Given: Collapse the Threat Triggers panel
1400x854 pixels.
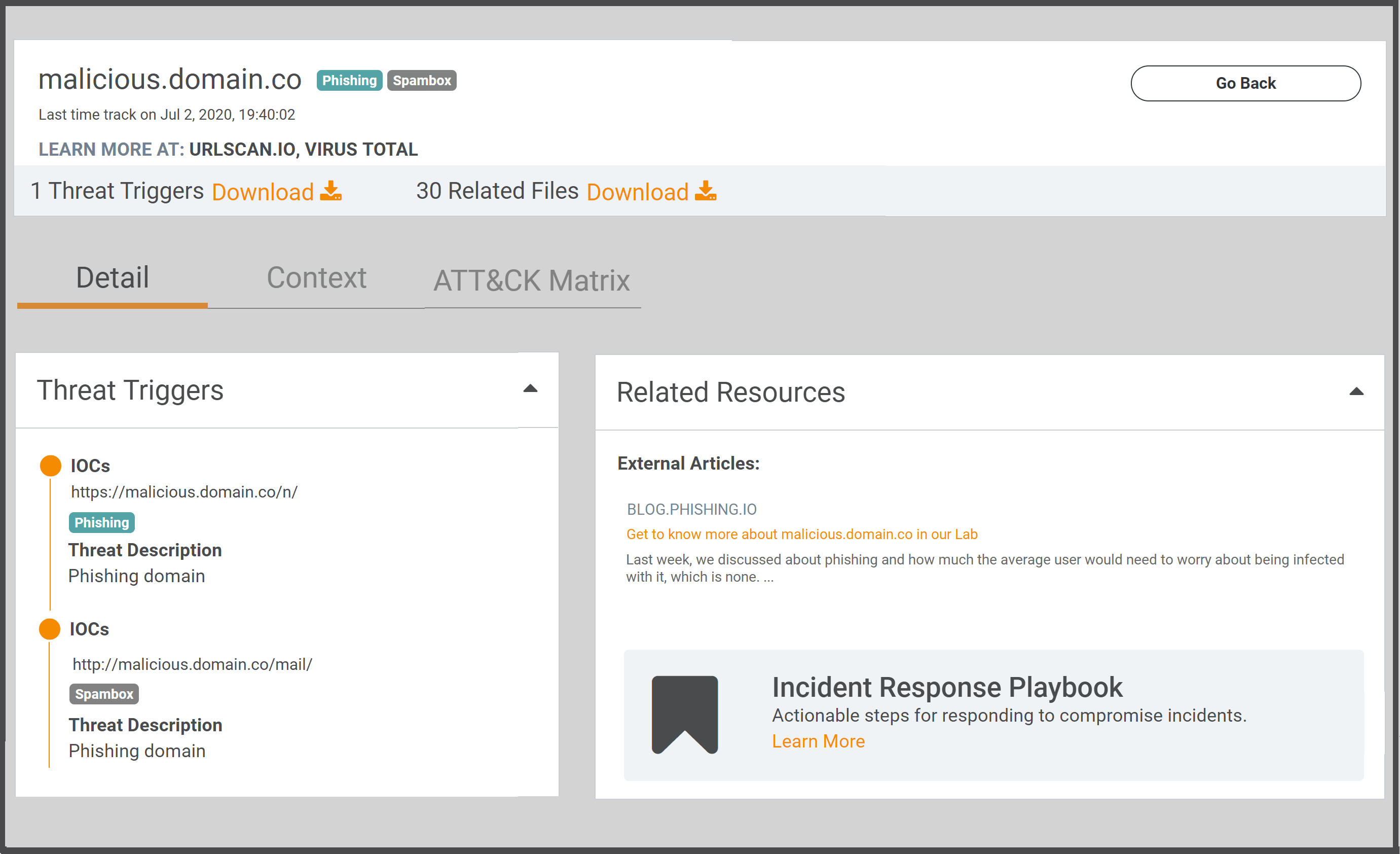Looking at the screenshot, I should pyautogui.click(x=530, y=389).
